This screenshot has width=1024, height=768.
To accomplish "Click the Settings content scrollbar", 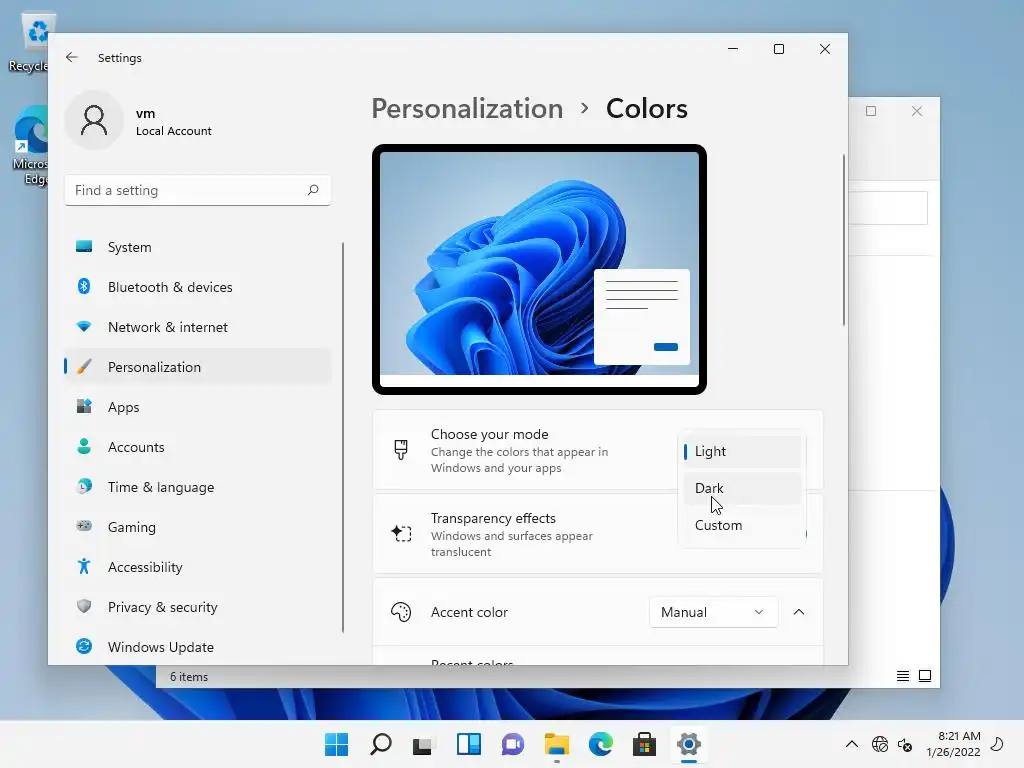I will [844, 240].
